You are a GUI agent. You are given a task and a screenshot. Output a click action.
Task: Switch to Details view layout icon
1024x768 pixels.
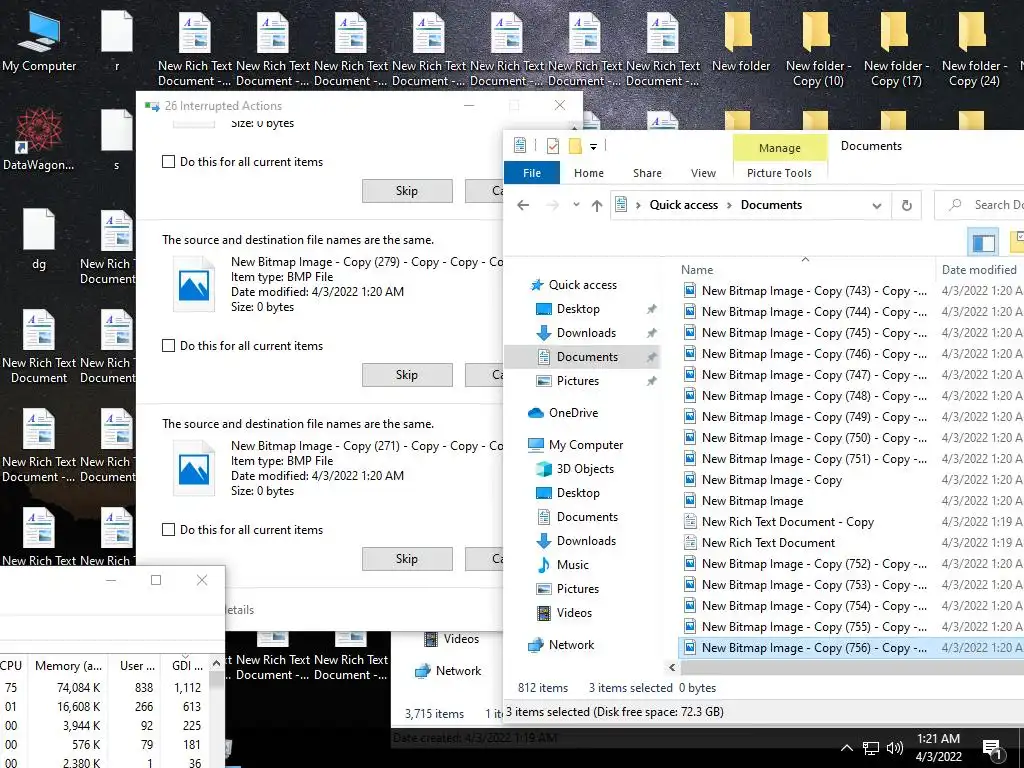click(x=984, y=242)
